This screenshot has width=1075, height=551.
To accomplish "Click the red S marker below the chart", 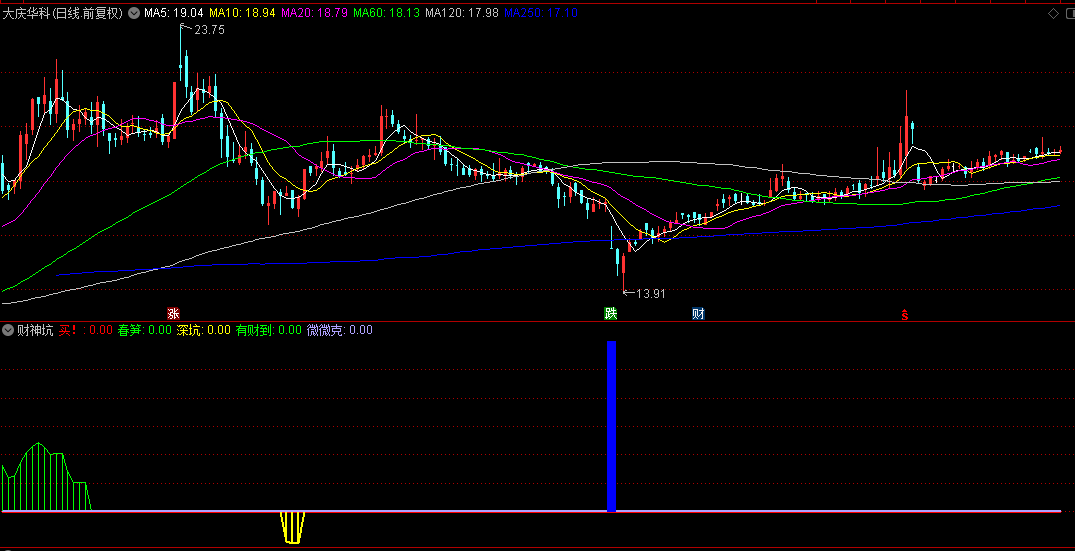I will tap(905, 315).
